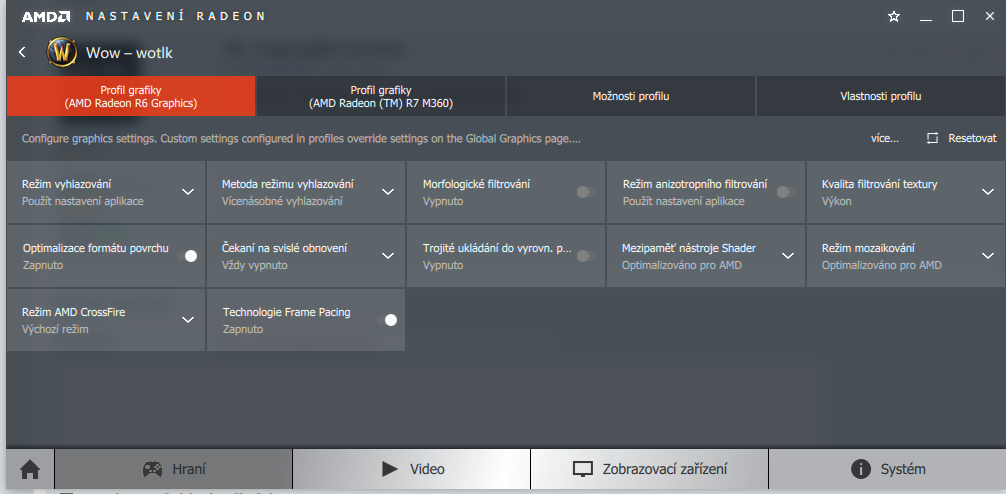Disable Technologie Frame Pacing switch
Viewport: 1006px width, 494px height.
387,320
